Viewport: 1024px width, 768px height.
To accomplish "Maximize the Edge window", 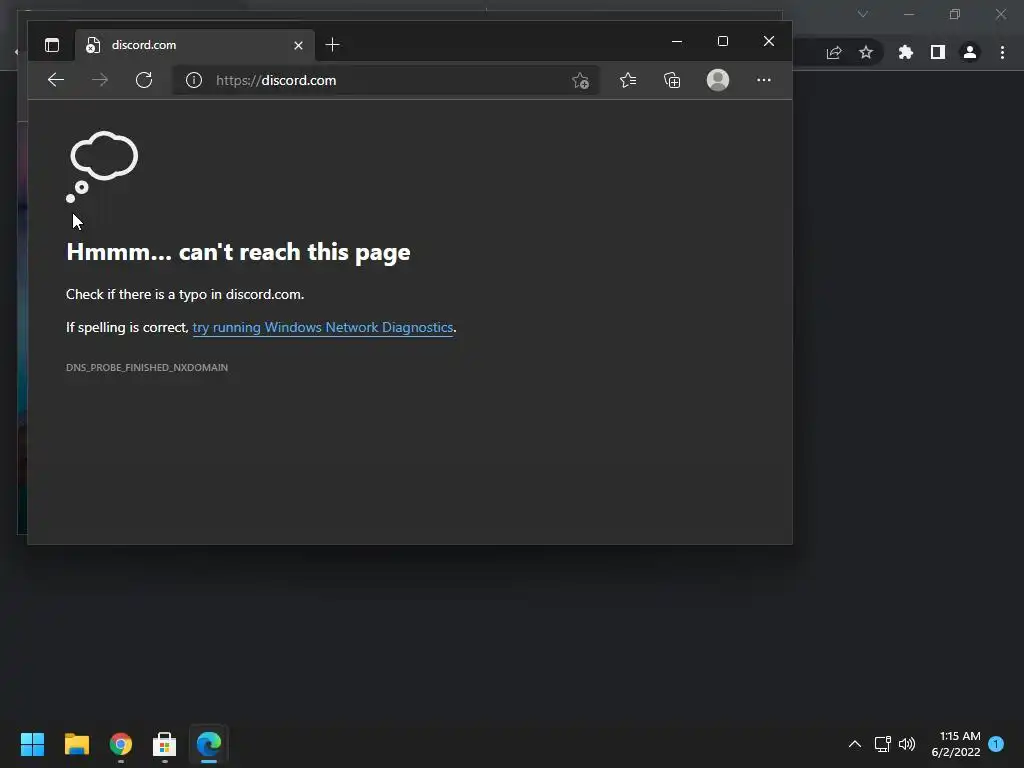I will [722, 41].
